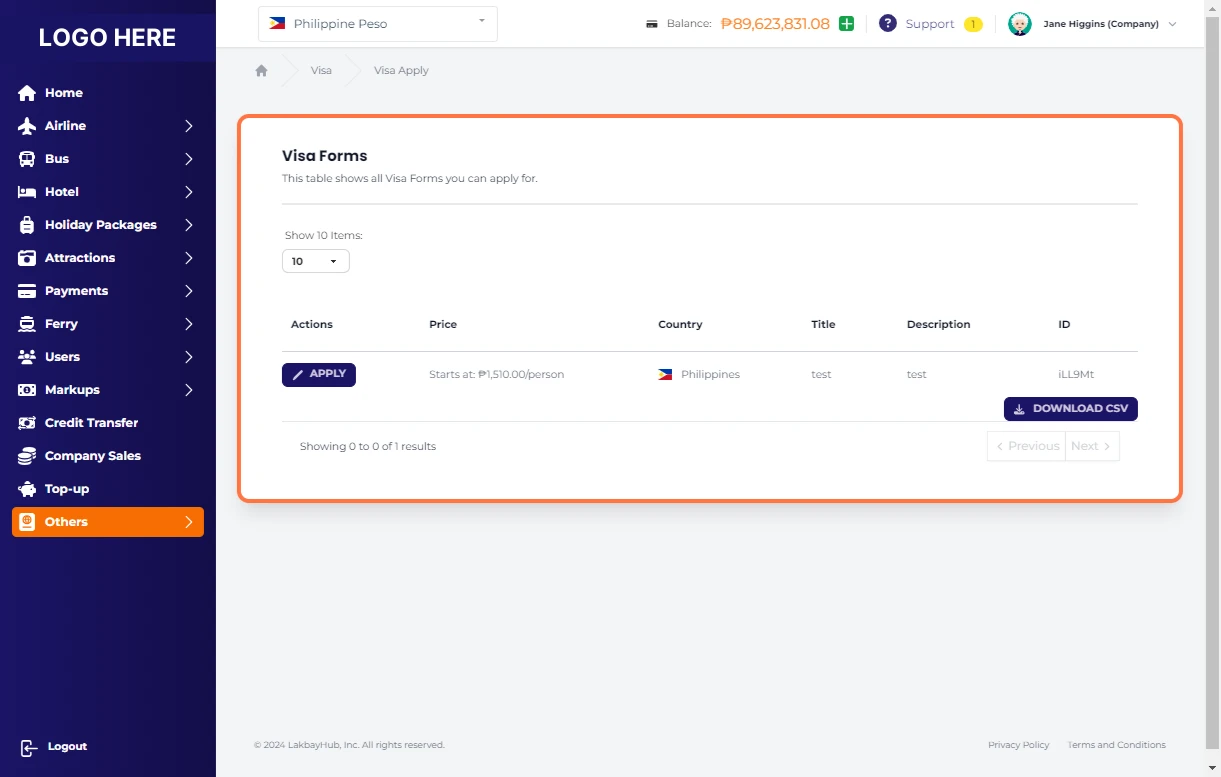Screen dimensions: 1221x777
Task: Click the Company Sales coins icon
Action: [x=27, y=456]
